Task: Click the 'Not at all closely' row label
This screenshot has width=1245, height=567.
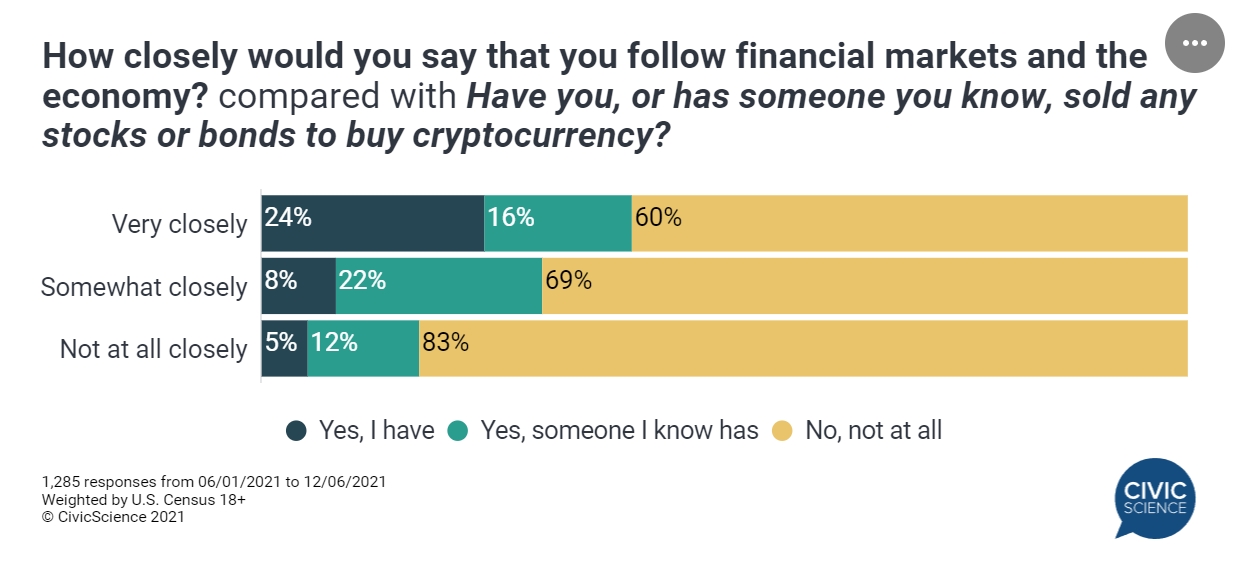Action: tap(153, 349)
